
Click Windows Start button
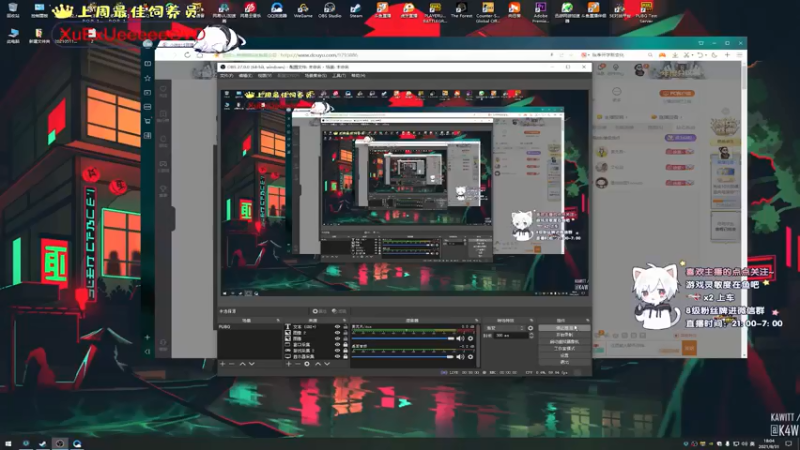8,443
